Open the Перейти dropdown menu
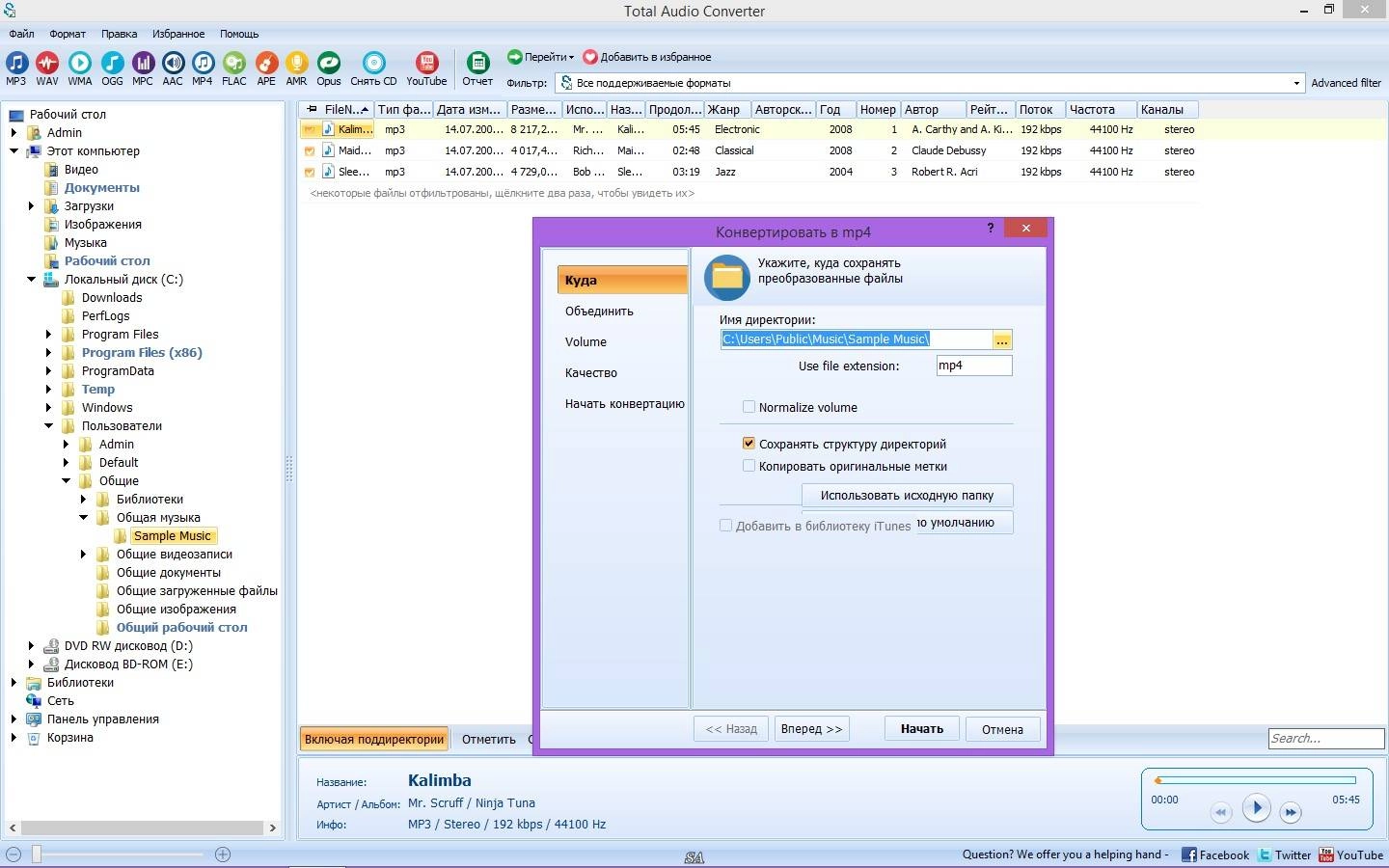 click(x=540, y=57)
